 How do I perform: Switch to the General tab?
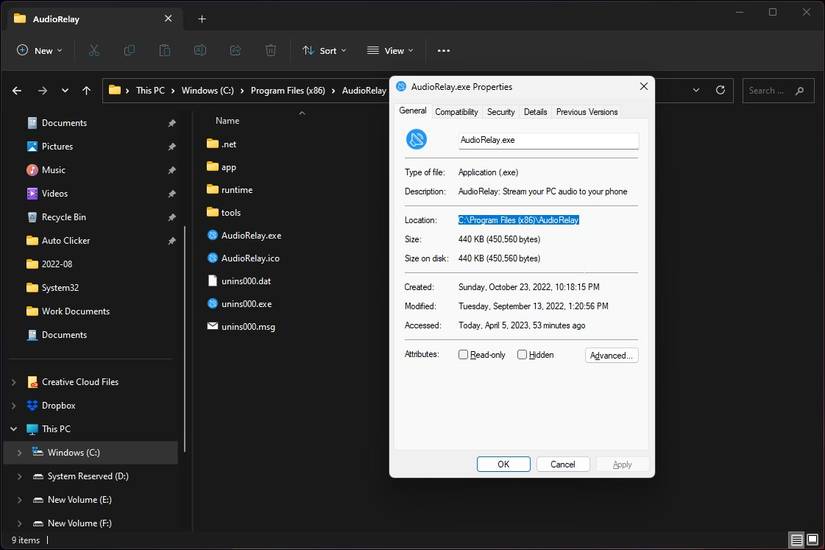pyautogui.click(x=412, y=111)
